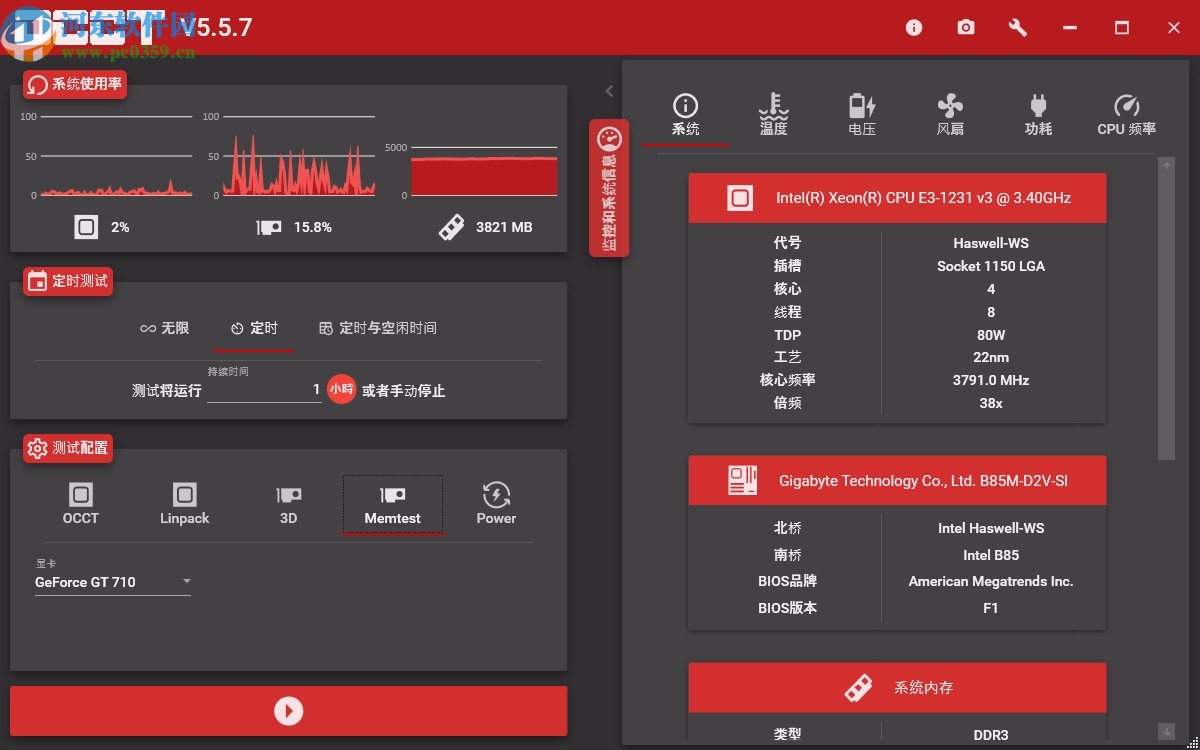Click the GPU usage icon showing 15.8%
This screenshot has width=1200, height=750.
269,227
